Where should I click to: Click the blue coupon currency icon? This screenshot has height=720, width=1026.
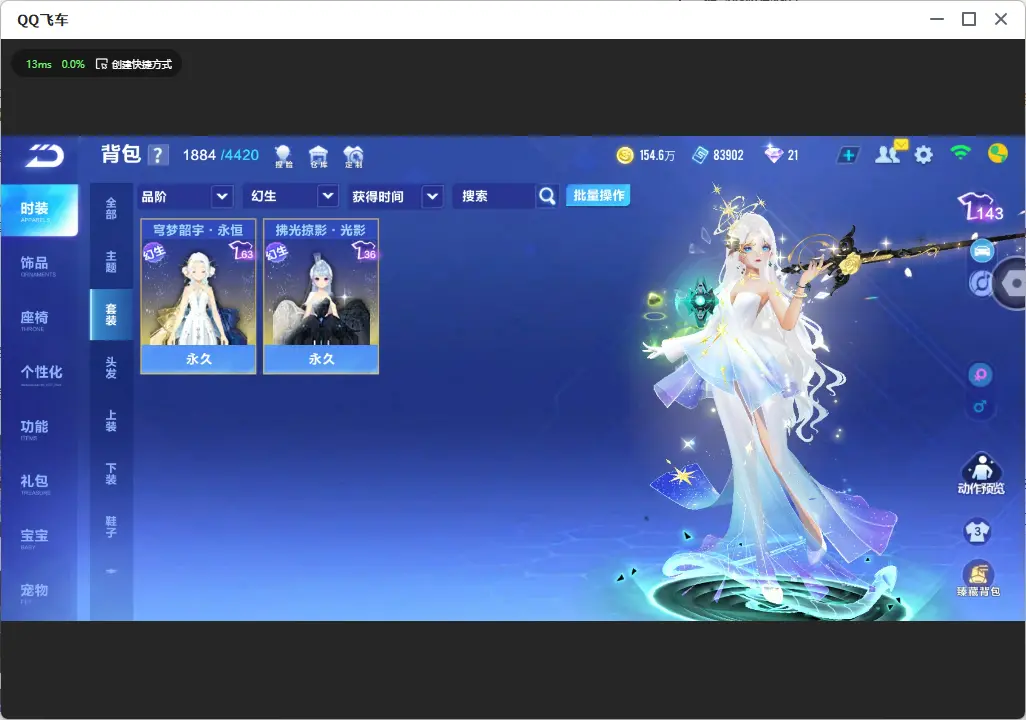click(x=700, y=155)
